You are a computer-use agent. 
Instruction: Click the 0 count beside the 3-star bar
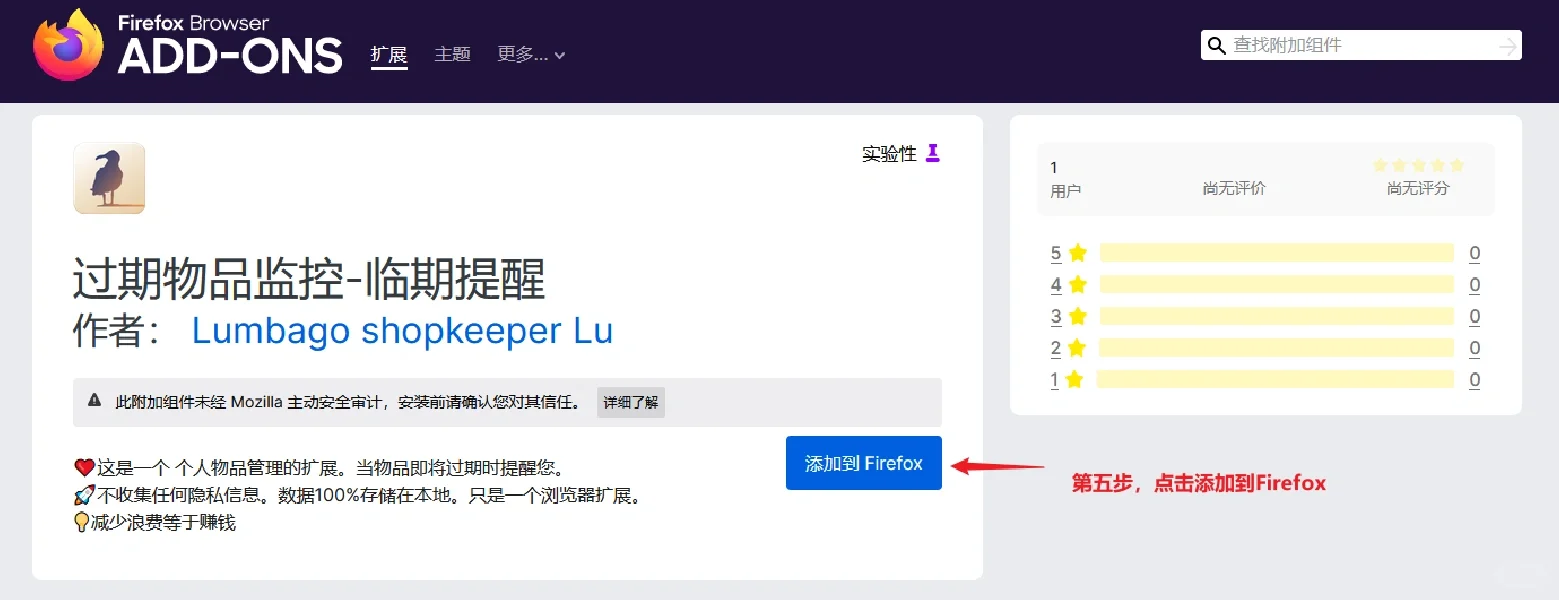click(x=1474, y=315)
